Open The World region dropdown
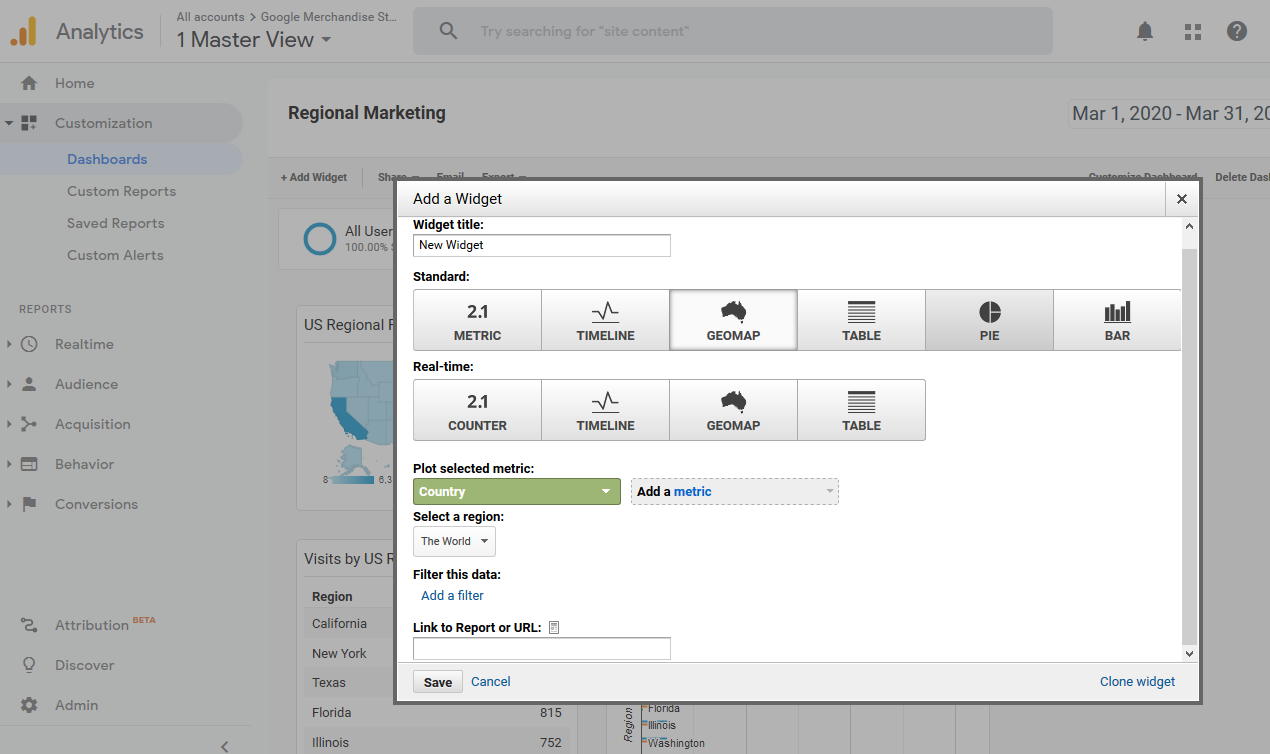Screen dimensions: 1270x754 454,541
